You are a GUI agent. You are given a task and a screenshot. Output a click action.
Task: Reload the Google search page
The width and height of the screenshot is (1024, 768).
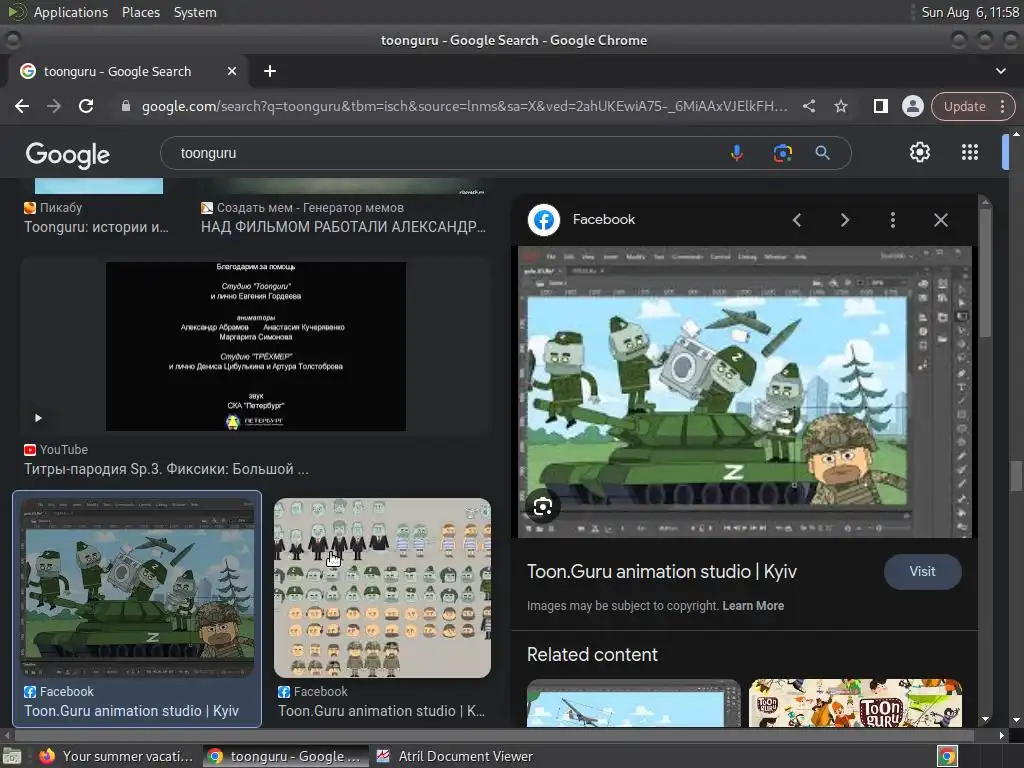tap(86, 106)
